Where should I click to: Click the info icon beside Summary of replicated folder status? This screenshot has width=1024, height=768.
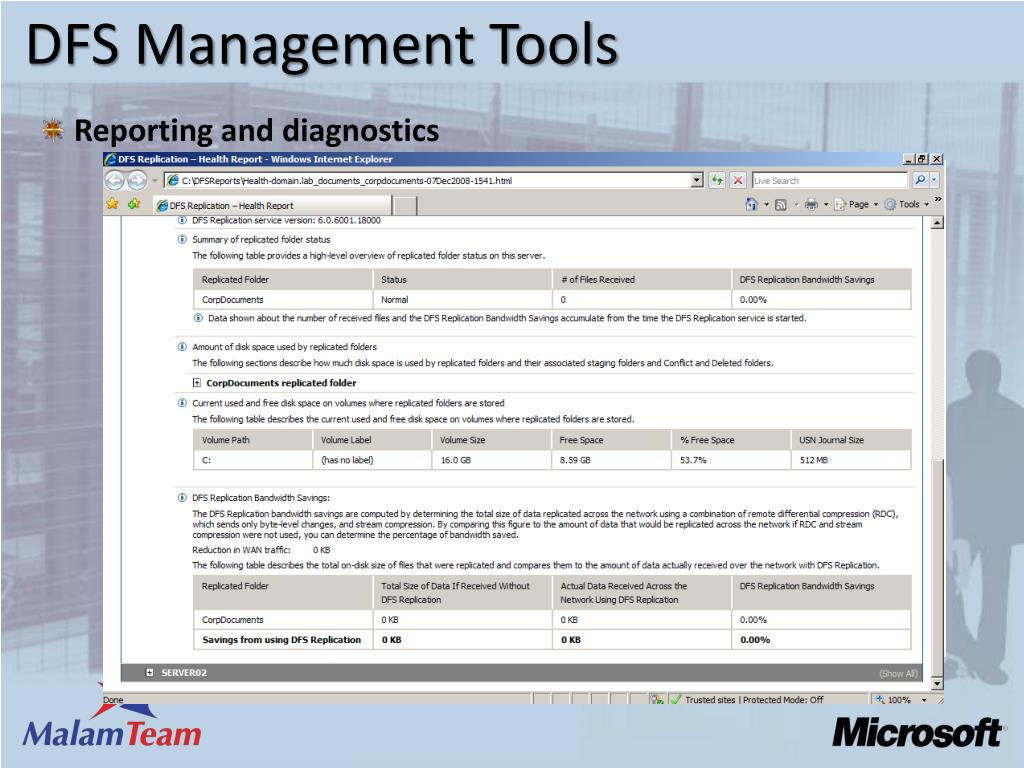[x=182, y=239]
